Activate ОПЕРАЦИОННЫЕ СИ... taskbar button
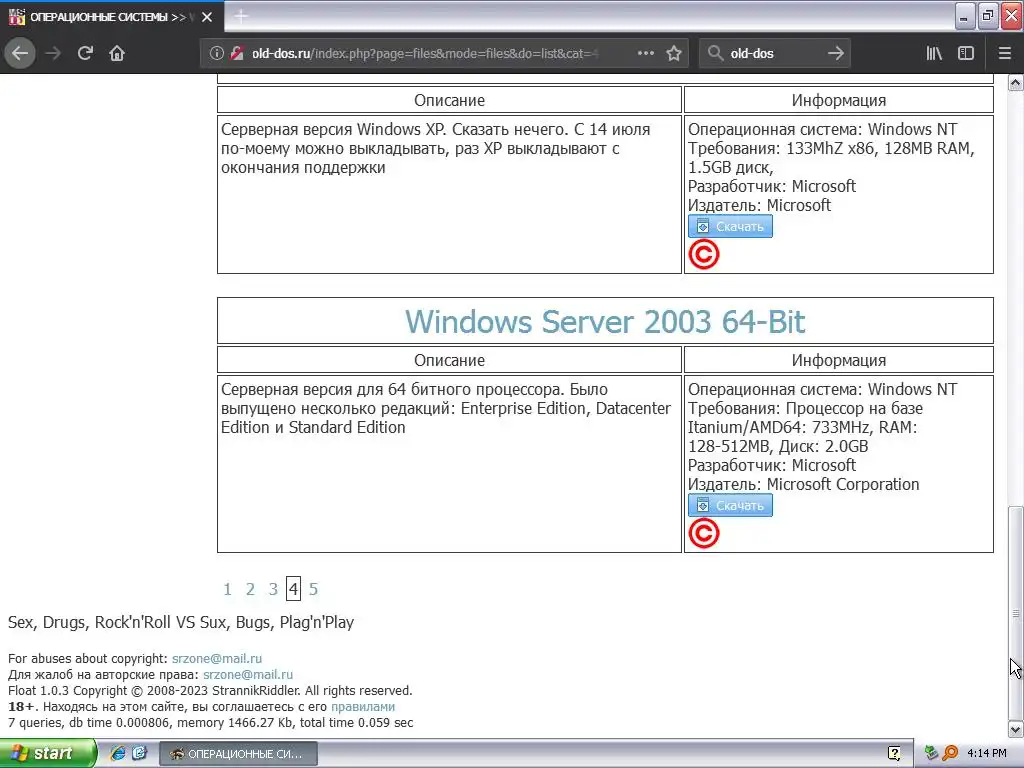 [238, 754]
